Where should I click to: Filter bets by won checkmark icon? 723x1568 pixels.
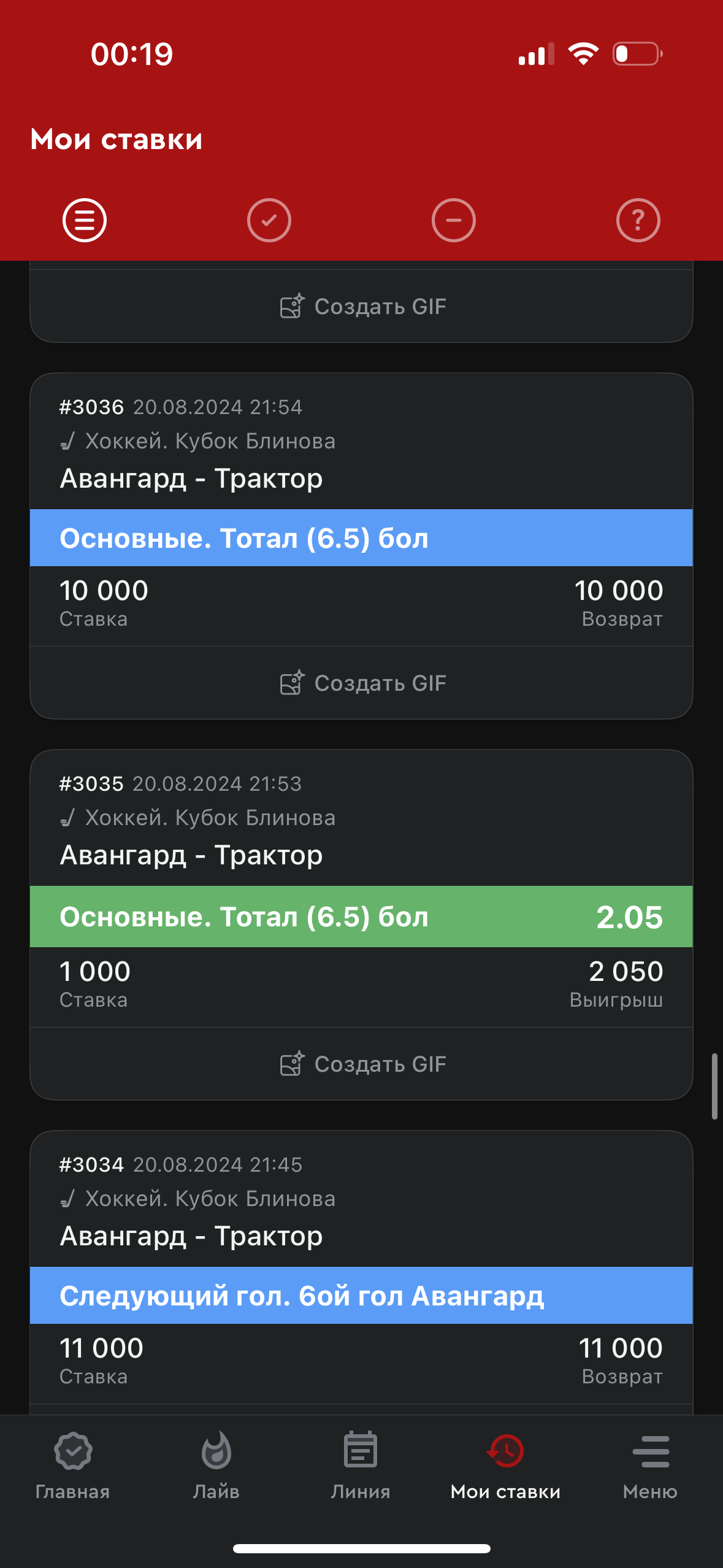click(269, 220)
